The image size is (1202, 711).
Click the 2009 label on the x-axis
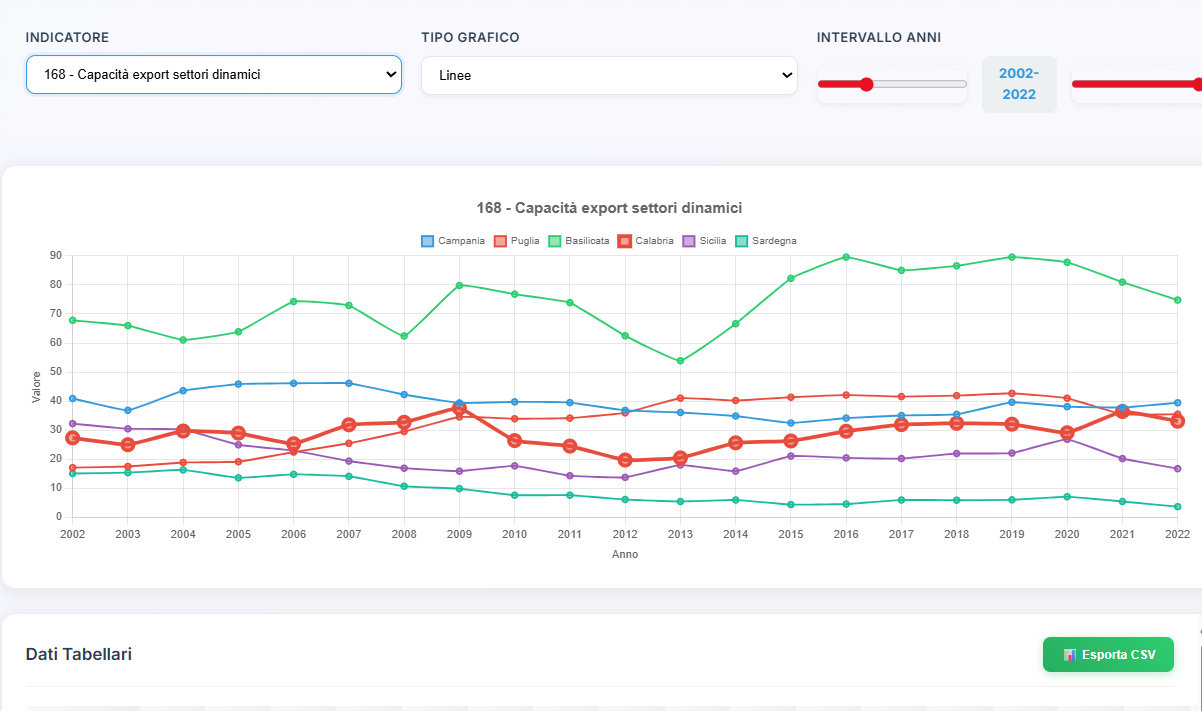(x=459, y=534)
